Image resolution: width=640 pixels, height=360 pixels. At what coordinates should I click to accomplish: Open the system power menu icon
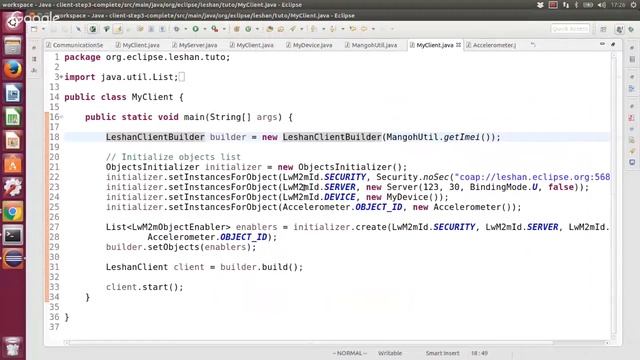[x=634, y=5]
